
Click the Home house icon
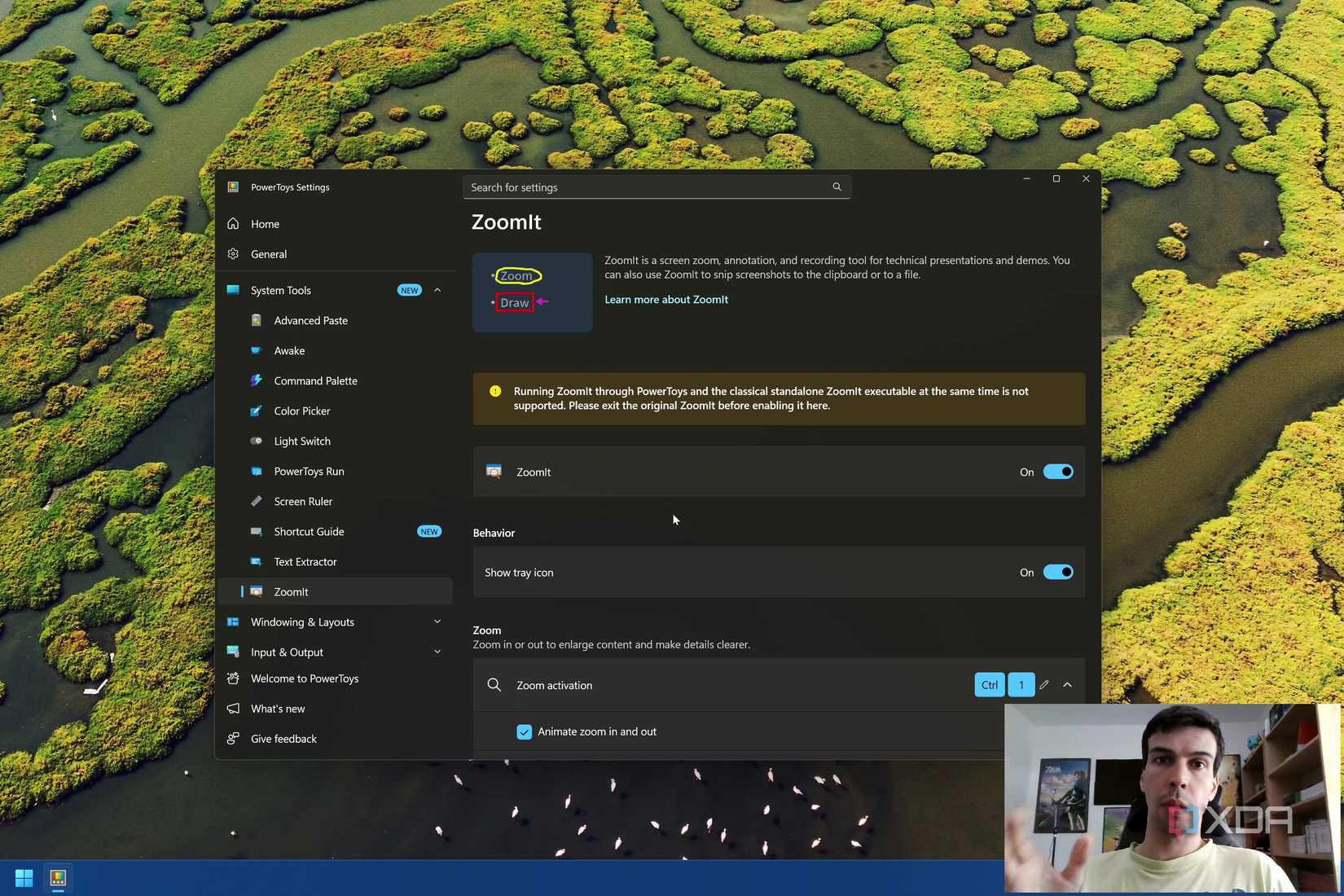click(233, 223)
